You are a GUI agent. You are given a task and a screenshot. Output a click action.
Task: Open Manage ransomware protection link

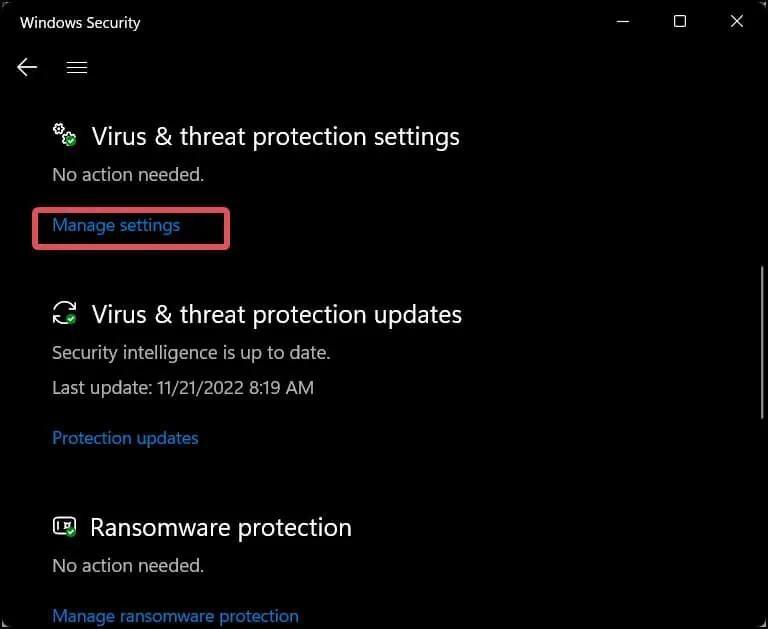(x=175, y=616)
